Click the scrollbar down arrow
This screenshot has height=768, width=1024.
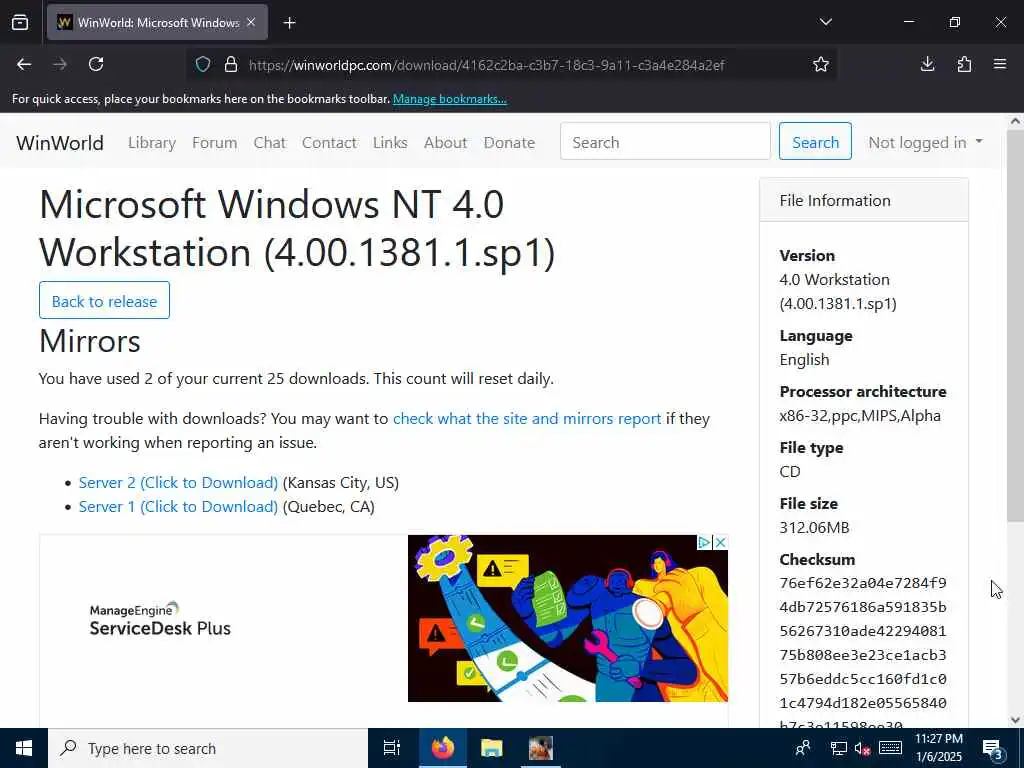(1014, 720)
